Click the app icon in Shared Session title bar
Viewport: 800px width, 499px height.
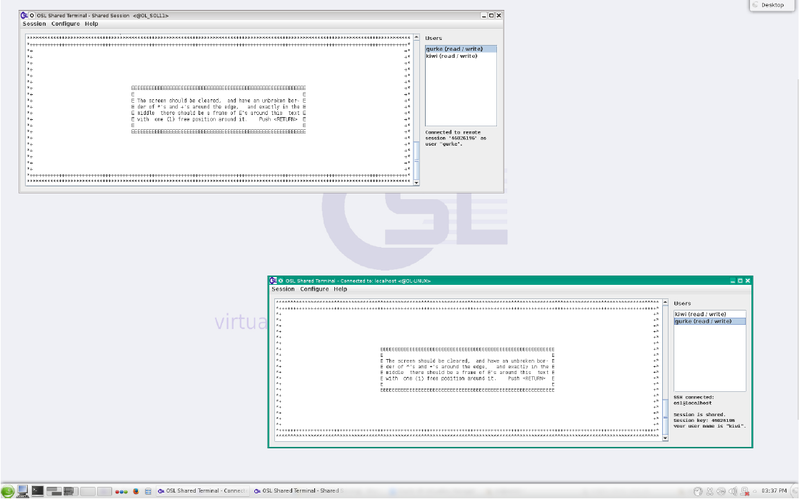point(23,15)
